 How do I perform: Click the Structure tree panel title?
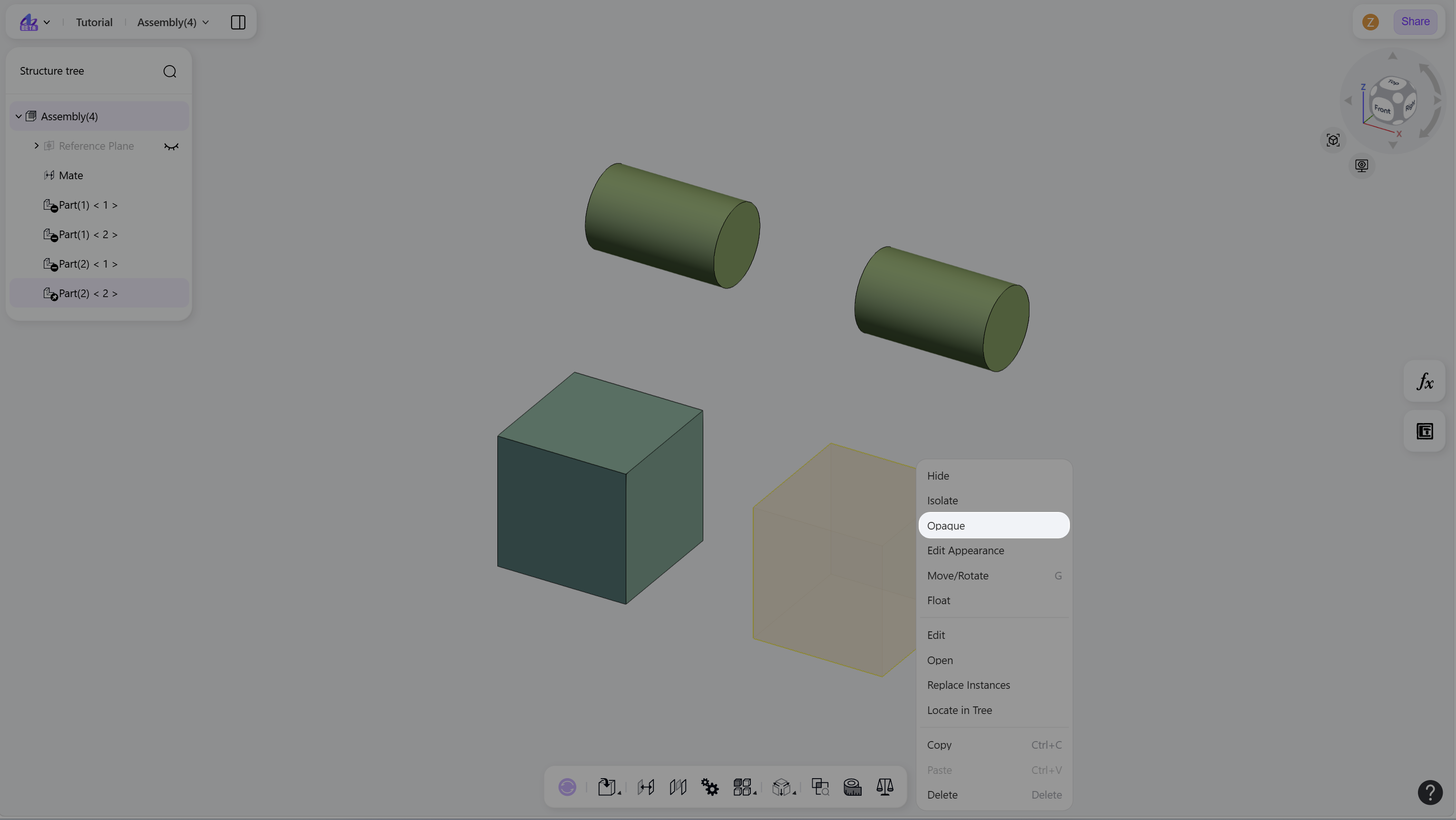click(52, 71)
